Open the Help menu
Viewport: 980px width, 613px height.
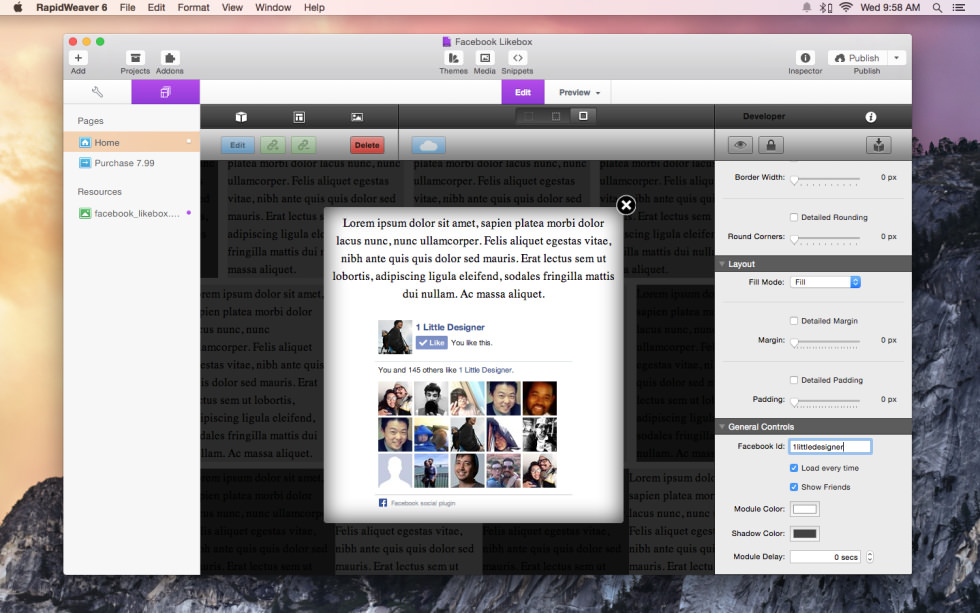coord(314,7)
